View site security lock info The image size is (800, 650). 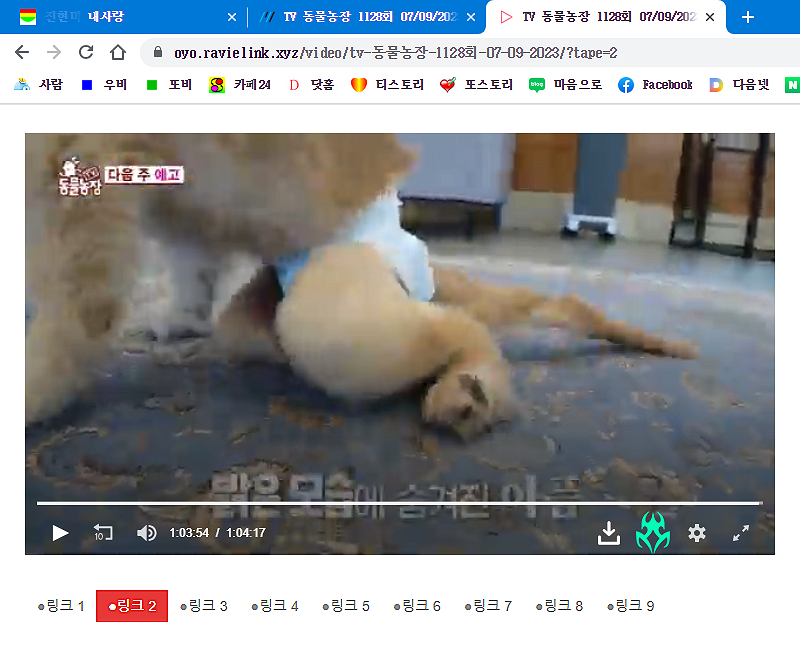click(158, 52)
